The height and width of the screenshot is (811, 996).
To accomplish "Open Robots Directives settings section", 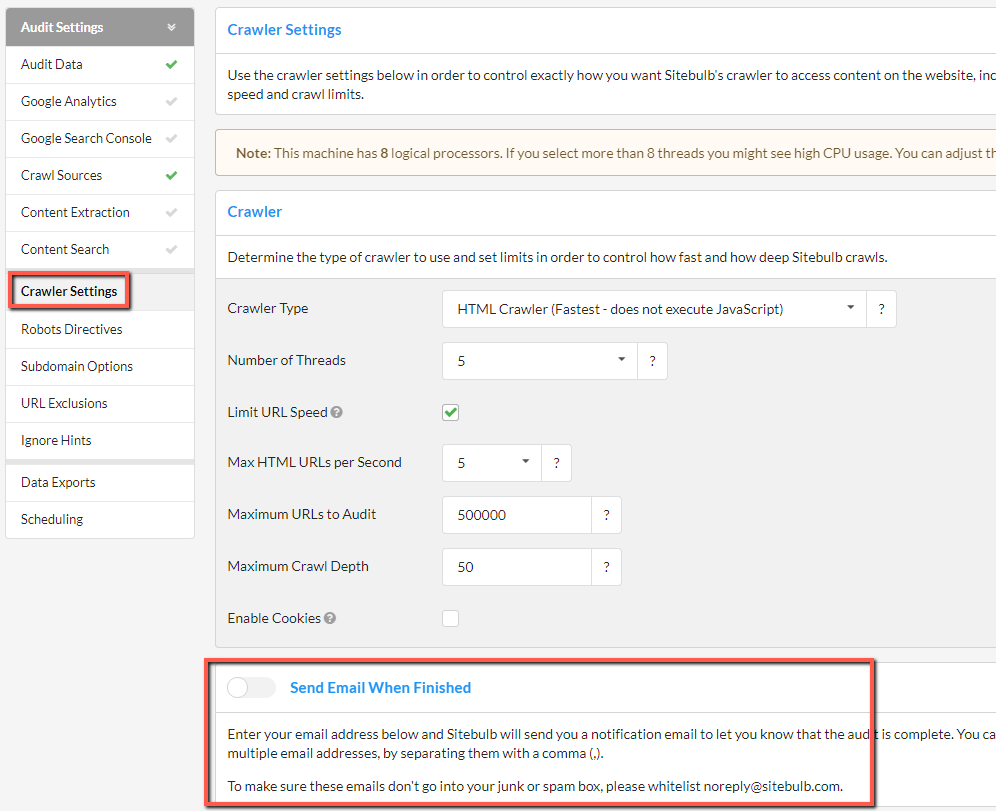I will pos(72,329).
